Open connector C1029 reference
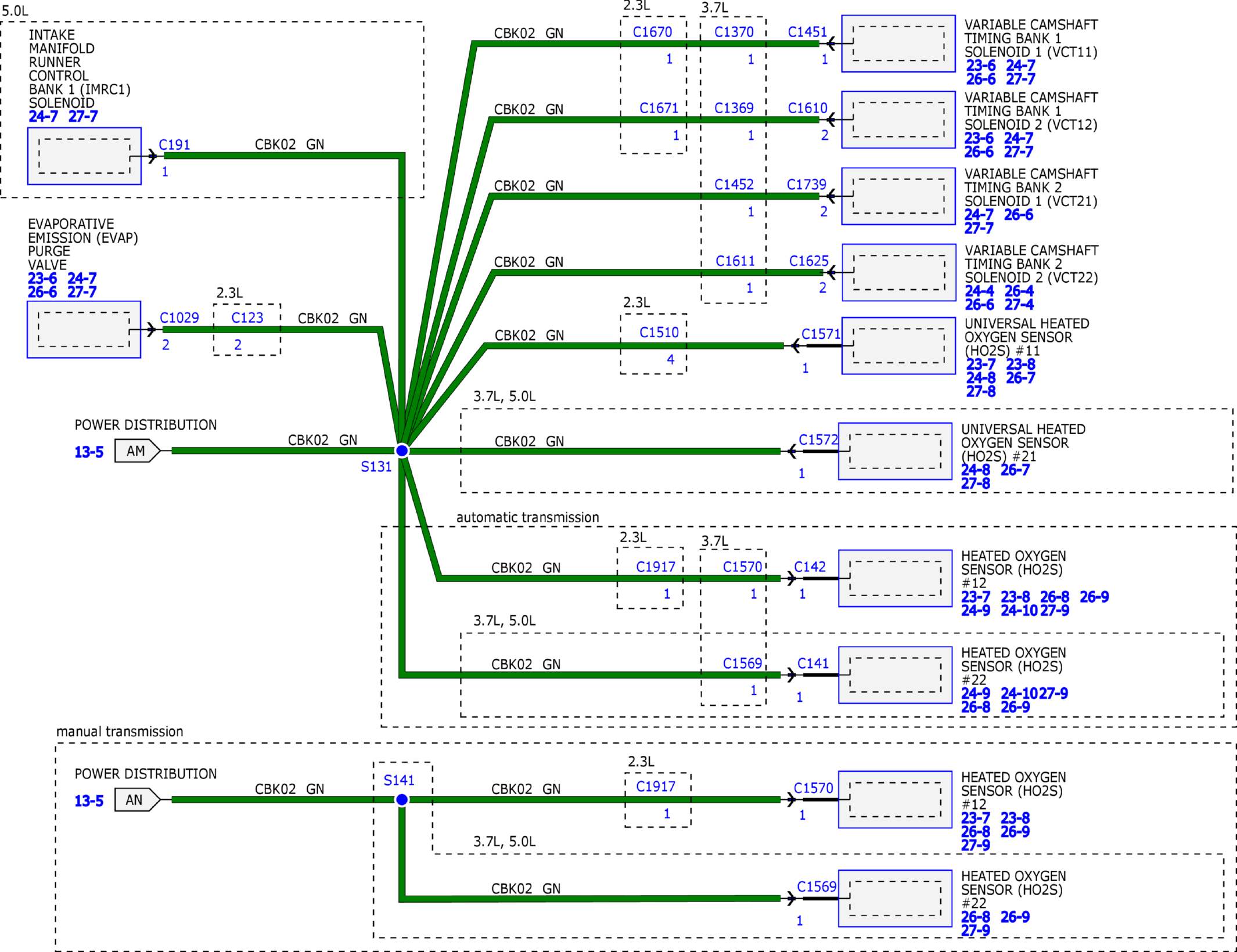The image size is (1237, 952). 179,318
